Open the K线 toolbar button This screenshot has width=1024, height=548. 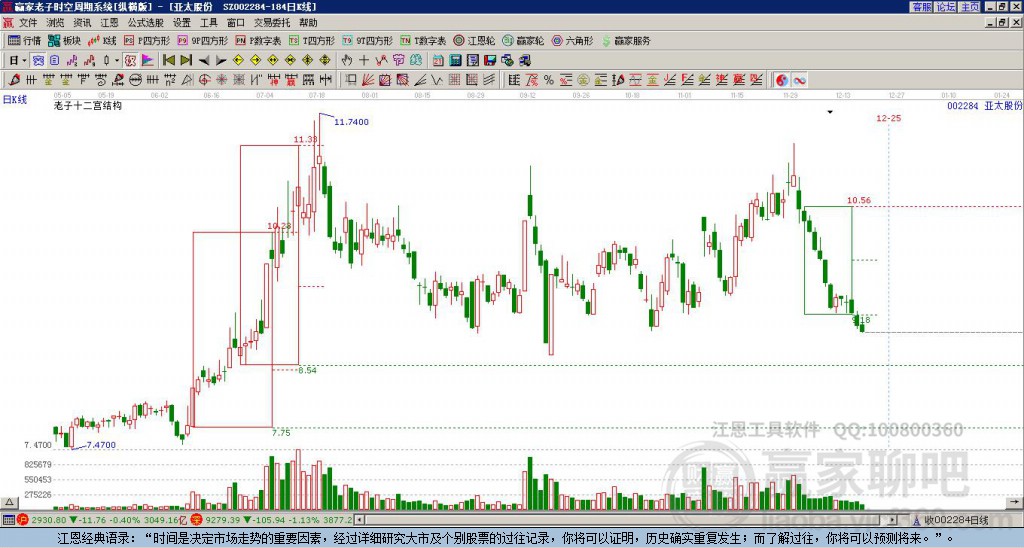[x=102, y=40]
